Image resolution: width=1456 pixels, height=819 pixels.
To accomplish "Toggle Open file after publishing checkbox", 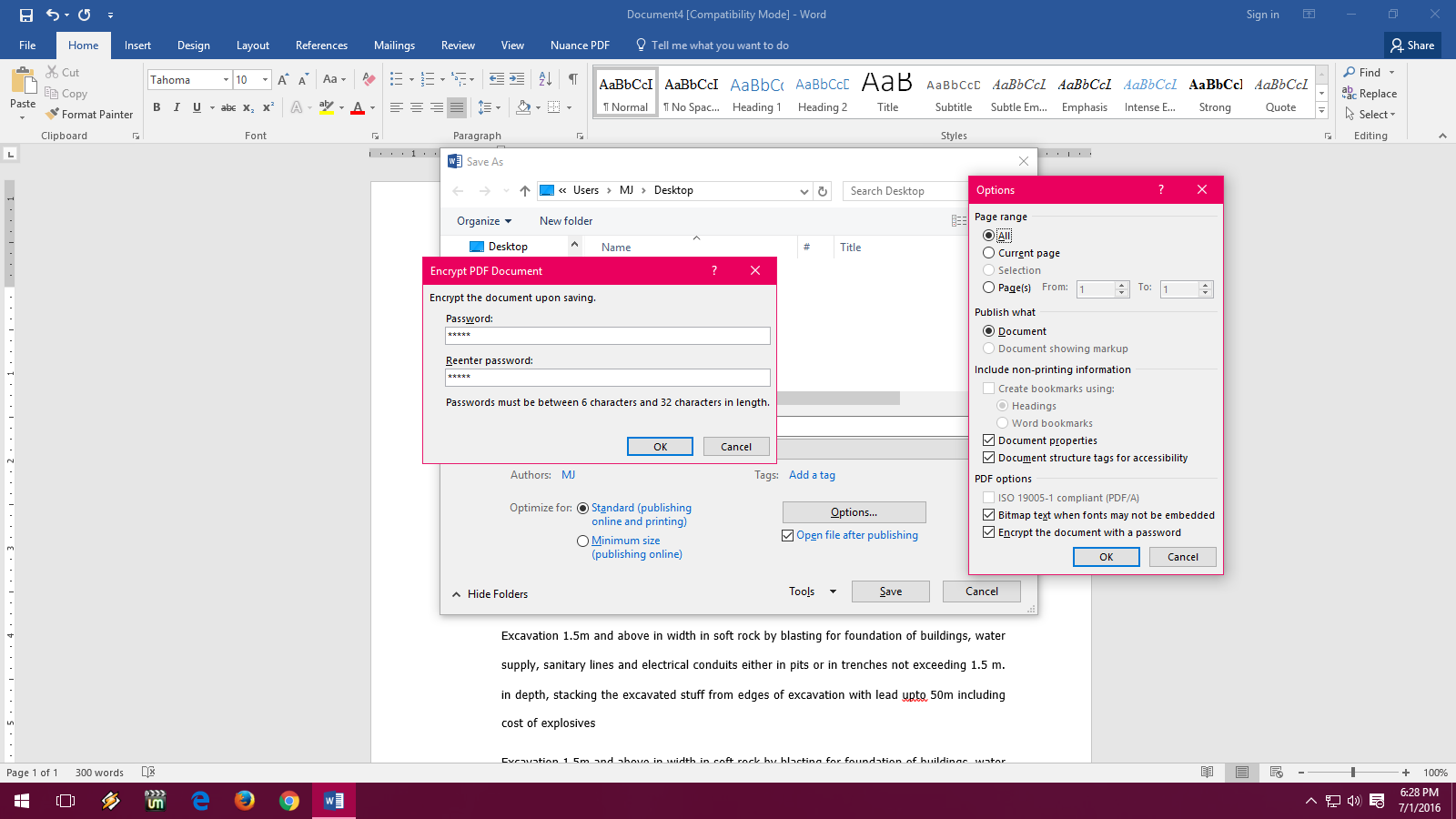I will pos(788,536).
